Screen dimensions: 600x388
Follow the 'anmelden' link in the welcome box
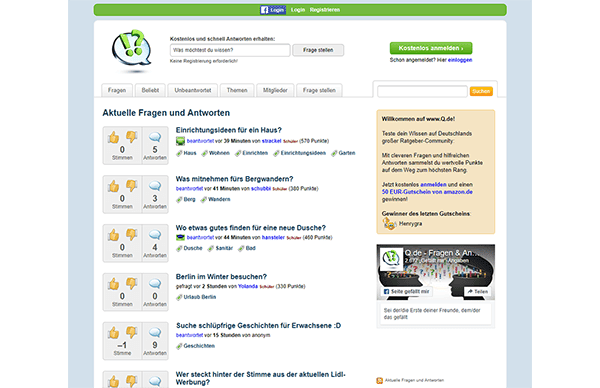(x=433, y=185)
